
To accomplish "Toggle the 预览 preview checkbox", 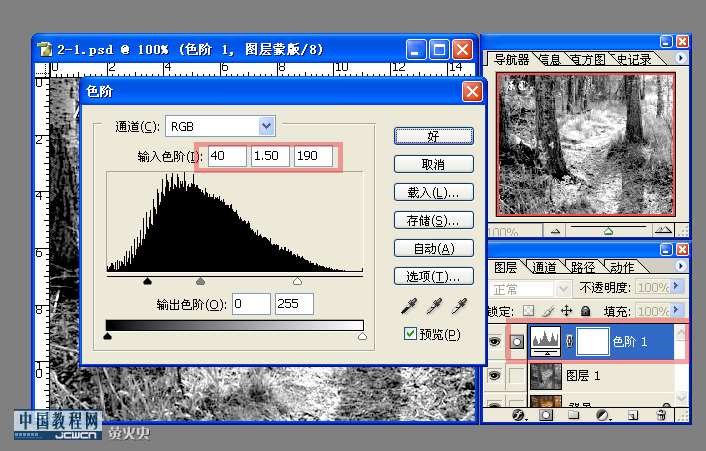I will 410,334.
